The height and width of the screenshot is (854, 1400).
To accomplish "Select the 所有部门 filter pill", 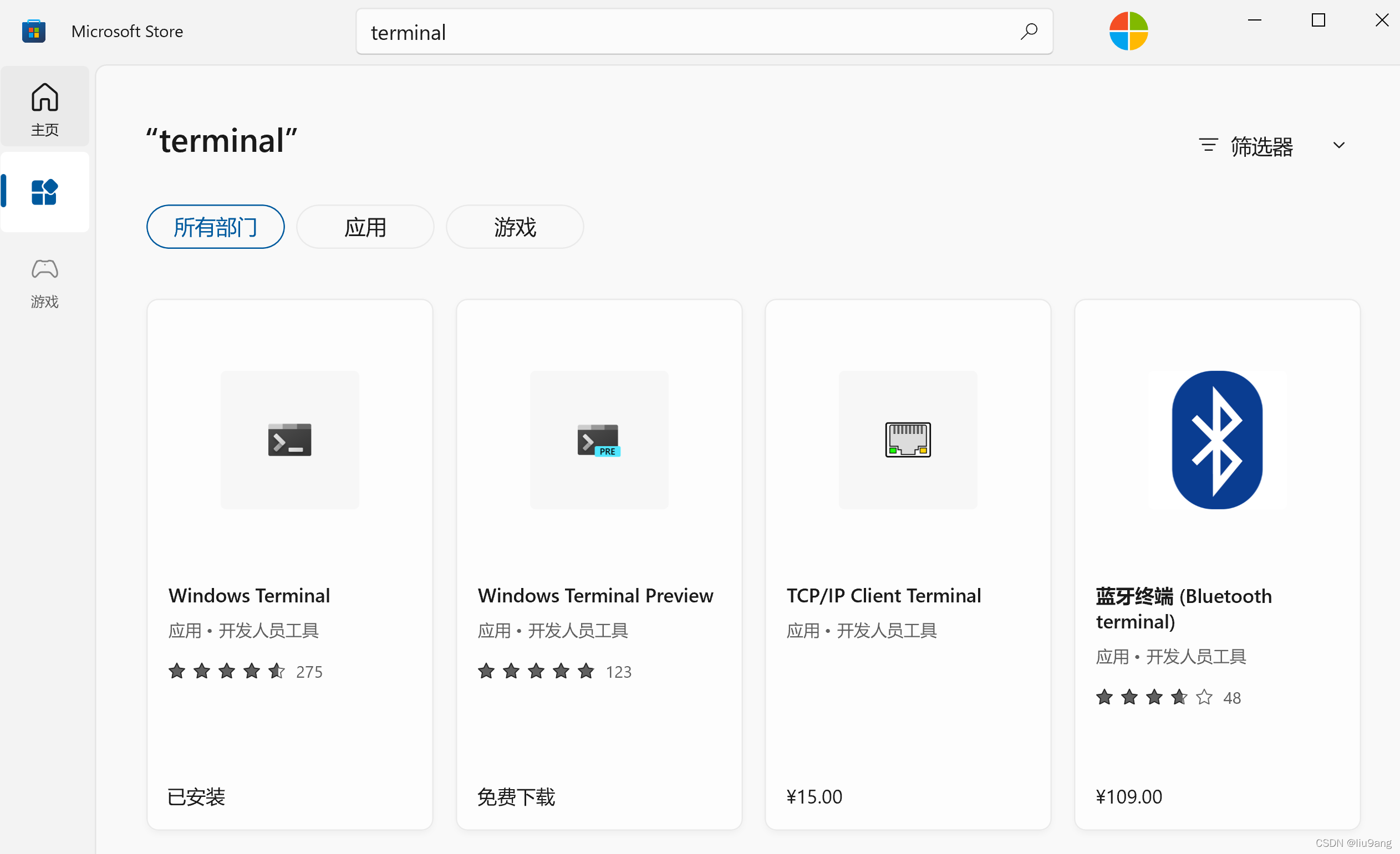I will 215,227.
